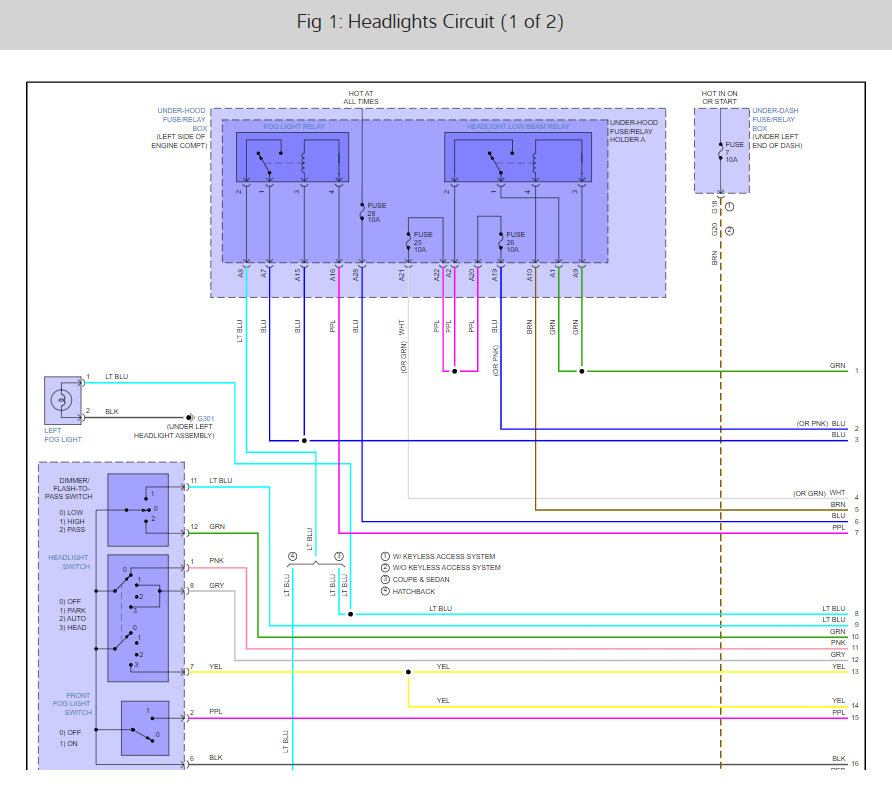Click the Fuse 25 10A symbol
Viewport: 892px width, 791px height.
point(408,242)
